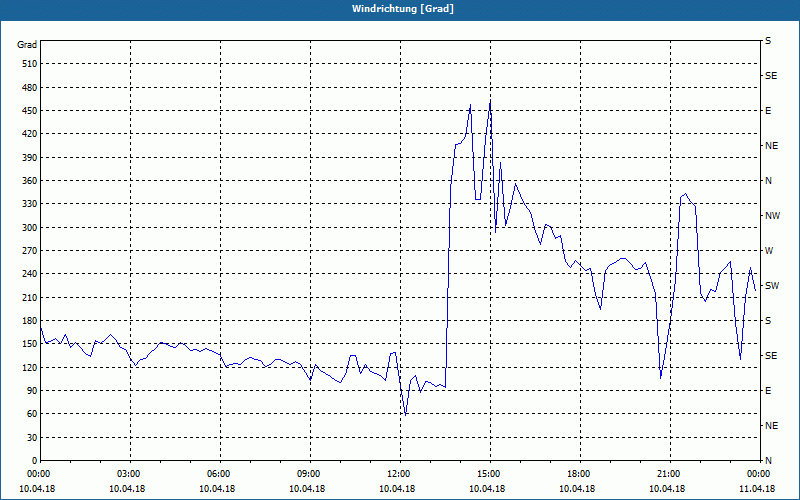
Task: Select the 0 y-axis value label
Action: 35,461
